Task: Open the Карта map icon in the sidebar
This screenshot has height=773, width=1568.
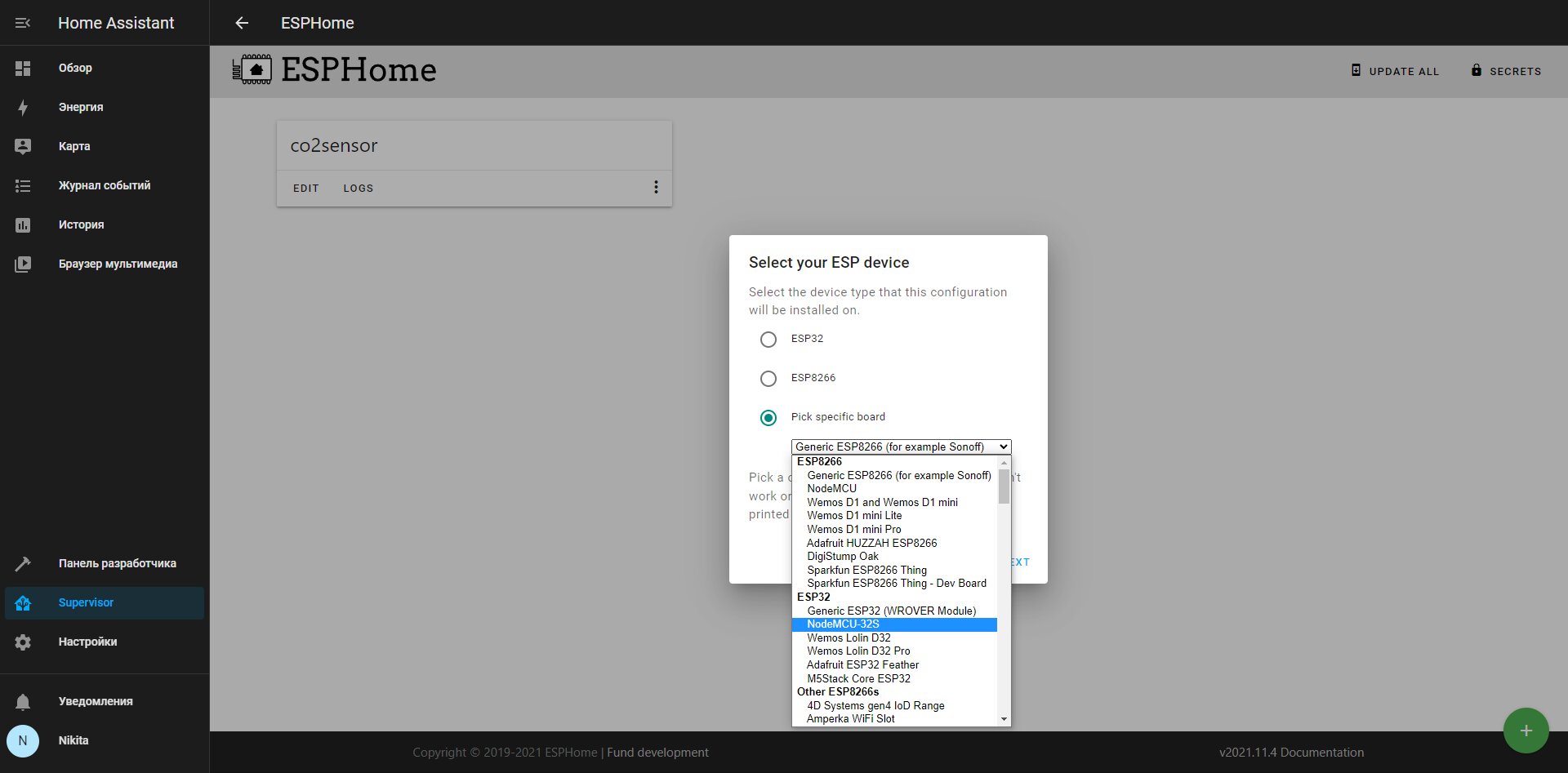Action: coord(23,146)
